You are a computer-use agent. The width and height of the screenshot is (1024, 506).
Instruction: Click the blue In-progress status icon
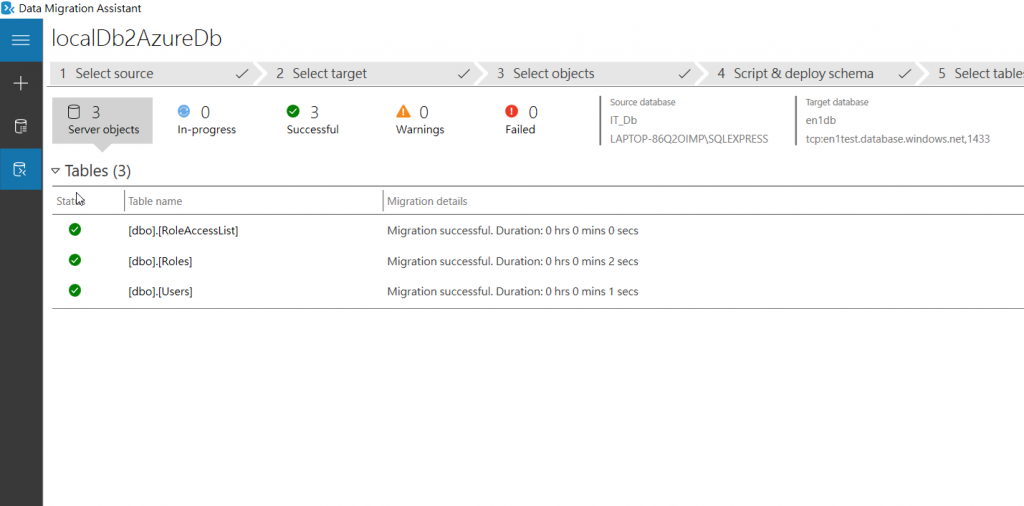(x=184, y=112)
